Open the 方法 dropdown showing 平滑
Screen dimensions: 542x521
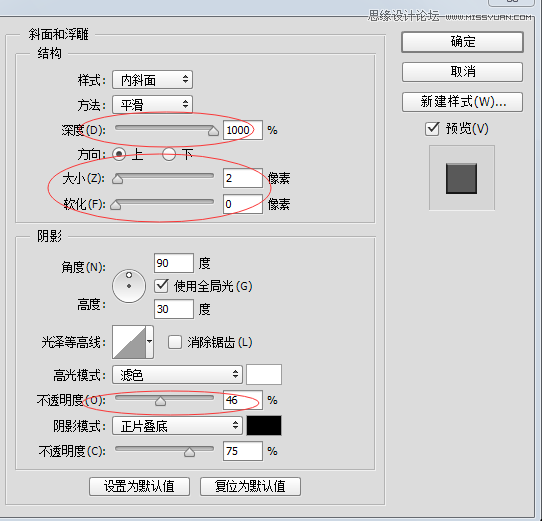point(152,104)
